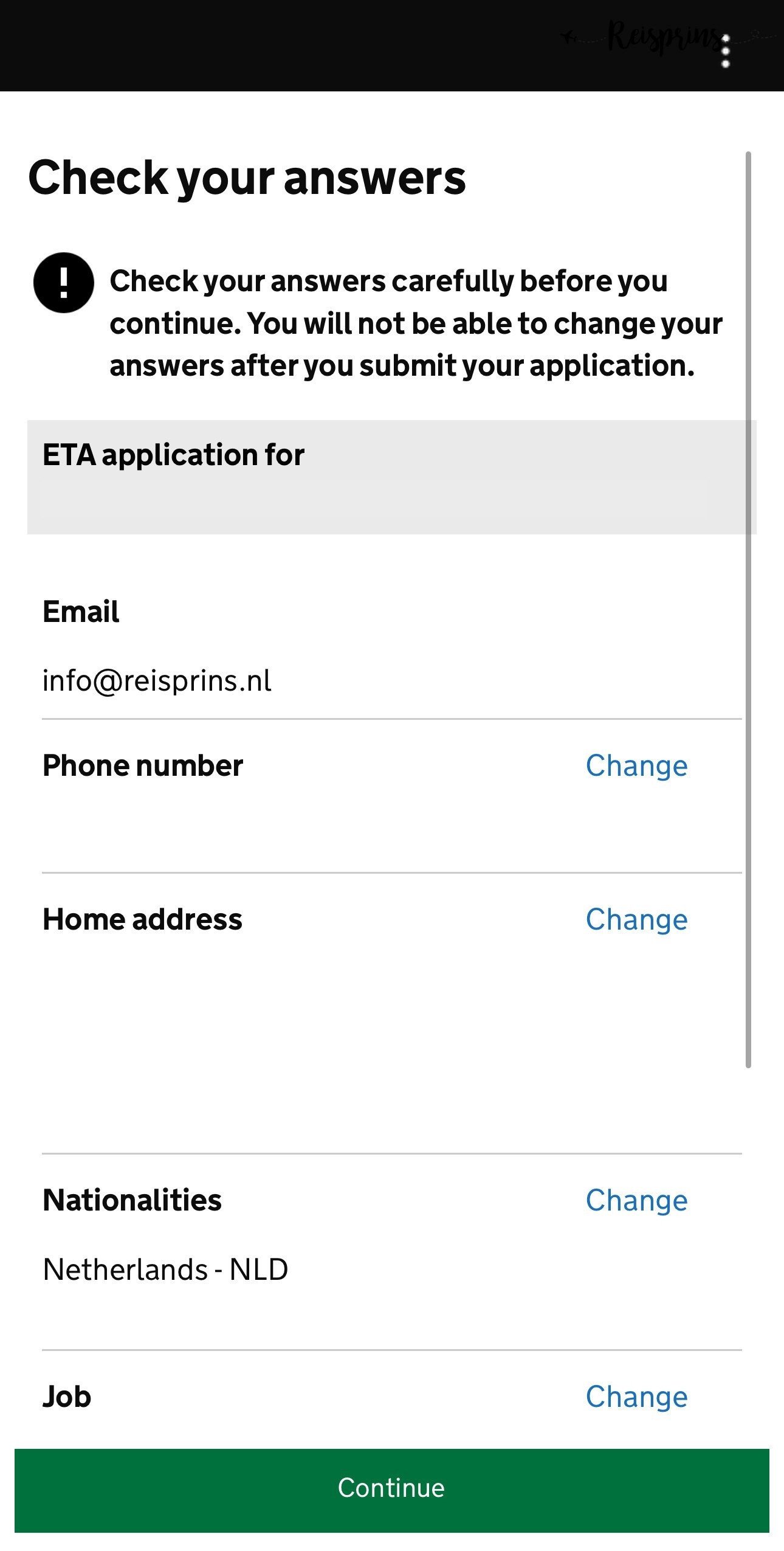Change the Phone number answer
The width and height of the screenshot is (784, 1551).
click(x=636, y=765)
